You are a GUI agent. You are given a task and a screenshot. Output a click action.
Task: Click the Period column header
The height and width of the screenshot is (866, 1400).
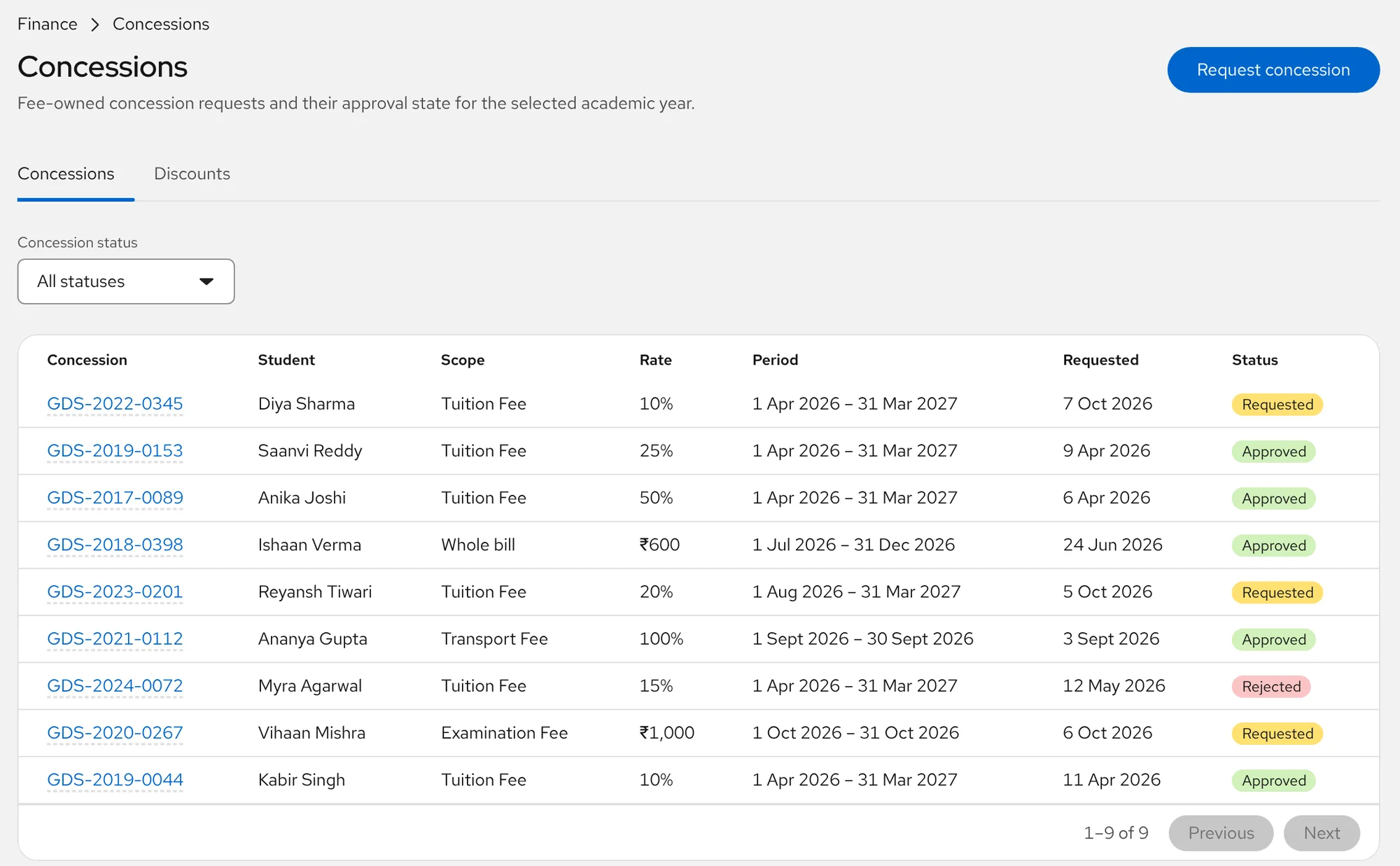775,360
